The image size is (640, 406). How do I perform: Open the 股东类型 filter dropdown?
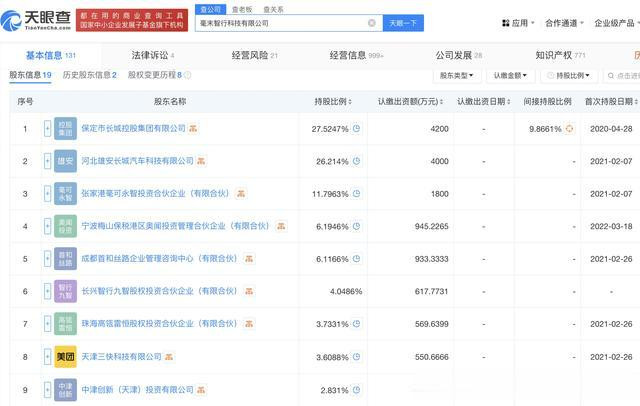tap(457, 75)
